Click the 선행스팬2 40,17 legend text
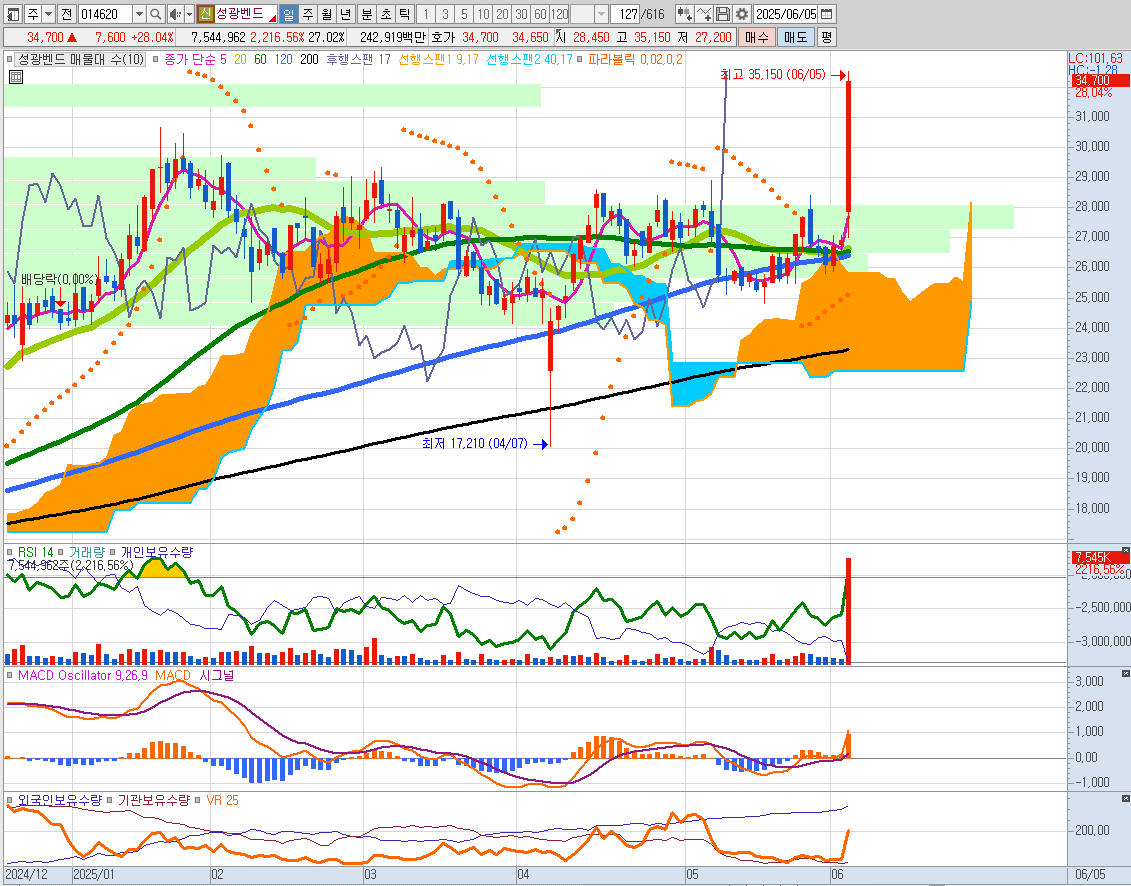 pyautogui.click(x=529, y=59)
